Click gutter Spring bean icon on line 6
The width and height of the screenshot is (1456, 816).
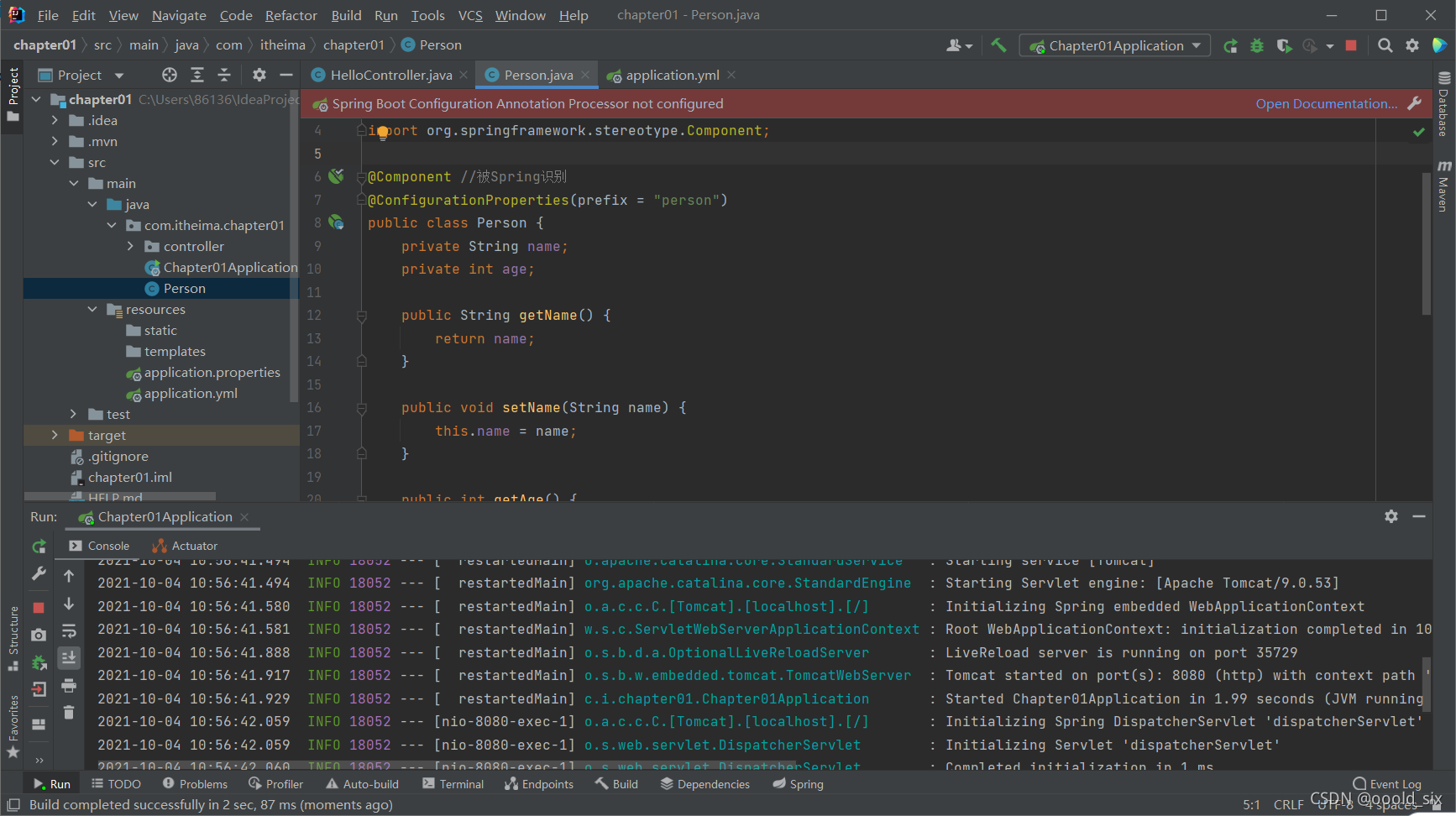point(336,176)
